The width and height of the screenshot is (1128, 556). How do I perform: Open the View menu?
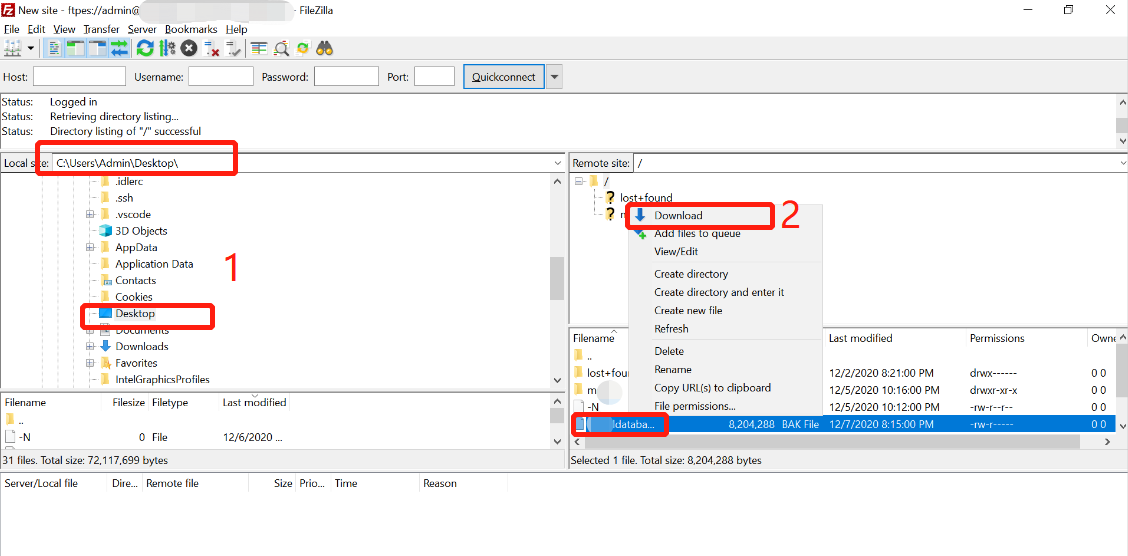pyautogui.click(x=64, y=29)
